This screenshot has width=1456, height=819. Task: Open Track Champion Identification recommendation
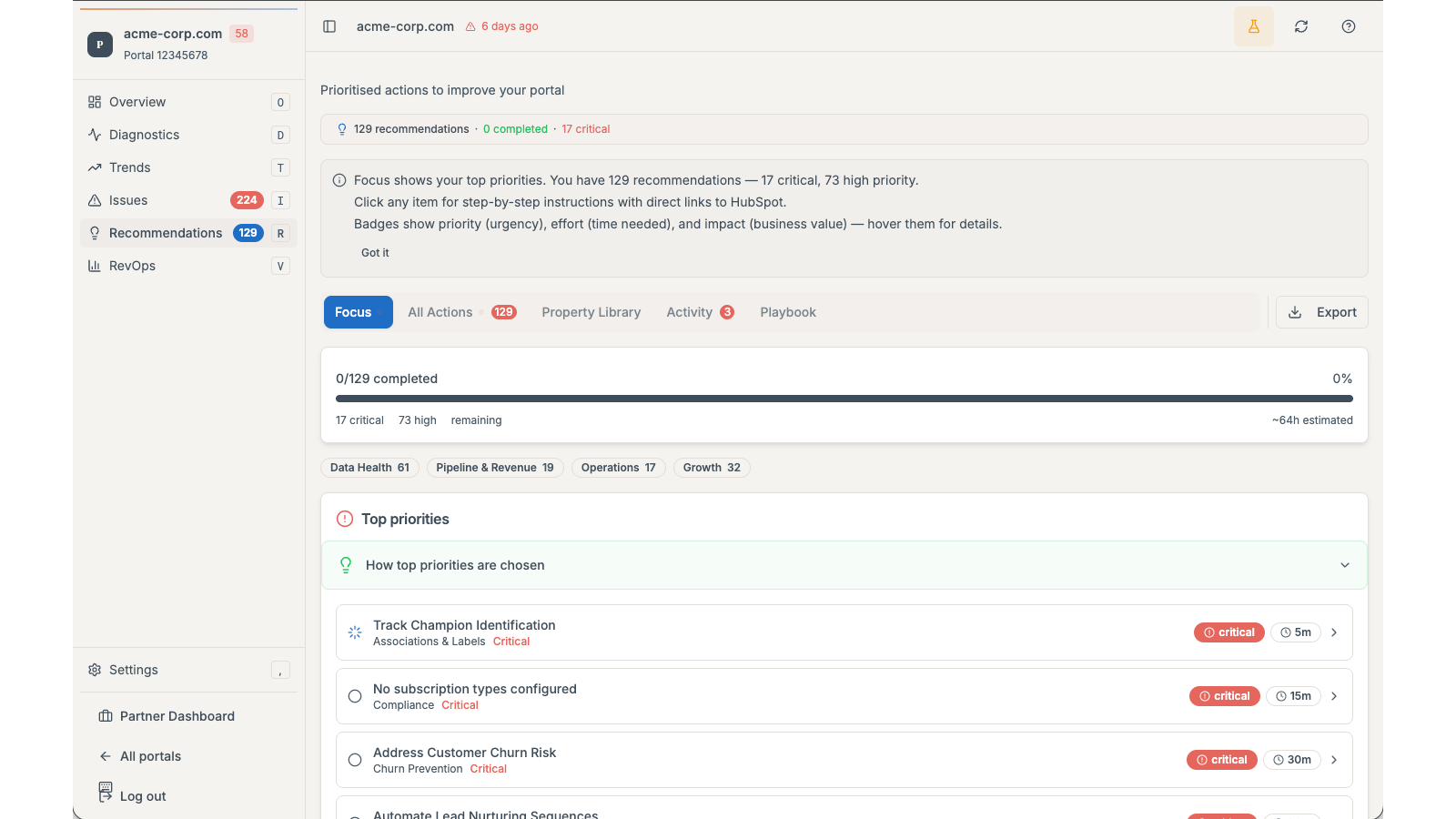844,632
